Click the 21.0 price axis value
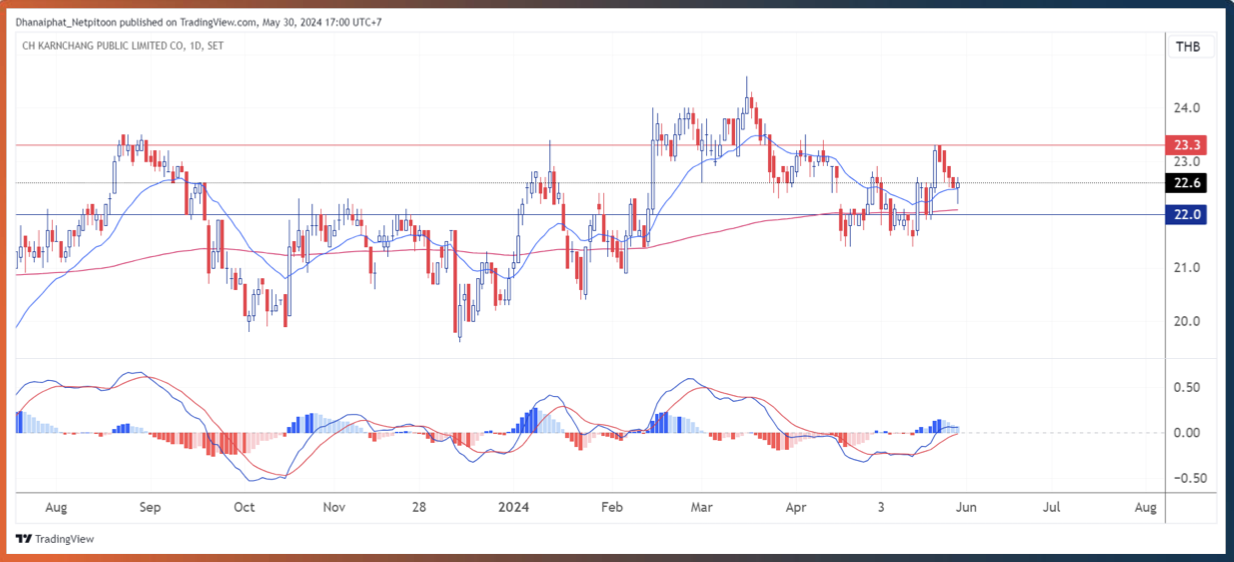Image resolution: width=1234 pixels, height=562 pixels. pyautogui.click(x=1187, y=268)
